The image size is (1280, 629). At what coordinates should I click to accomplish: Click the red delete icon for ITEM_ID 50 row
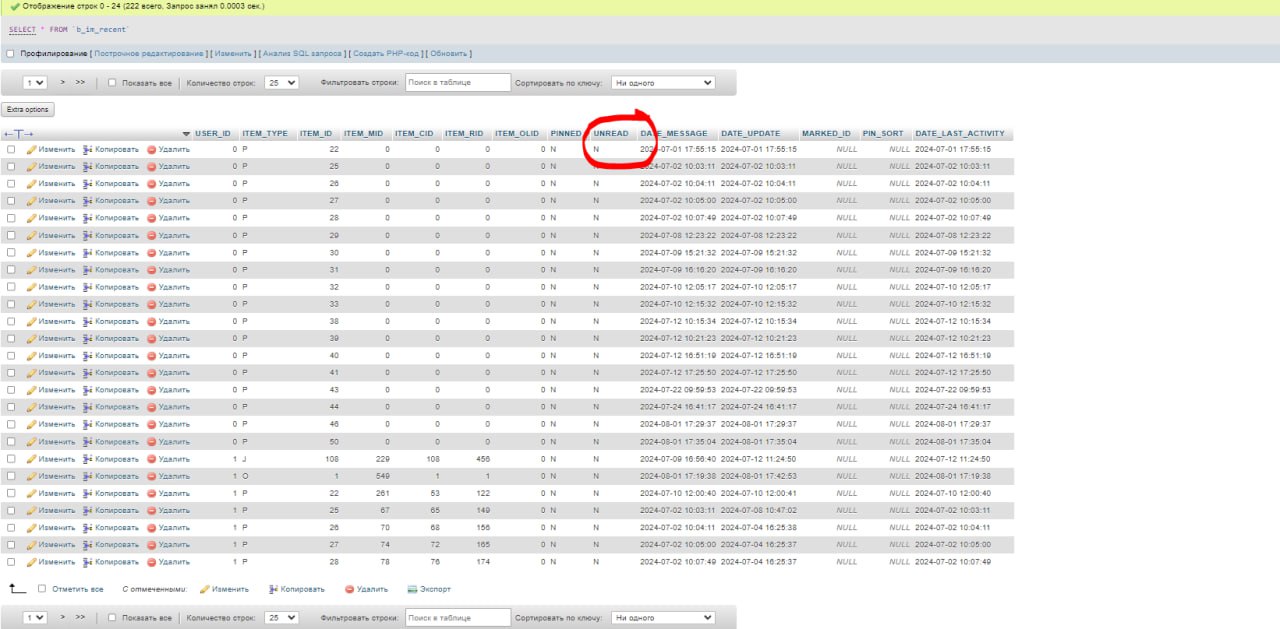pyautogui.click(x=152, y=442)
